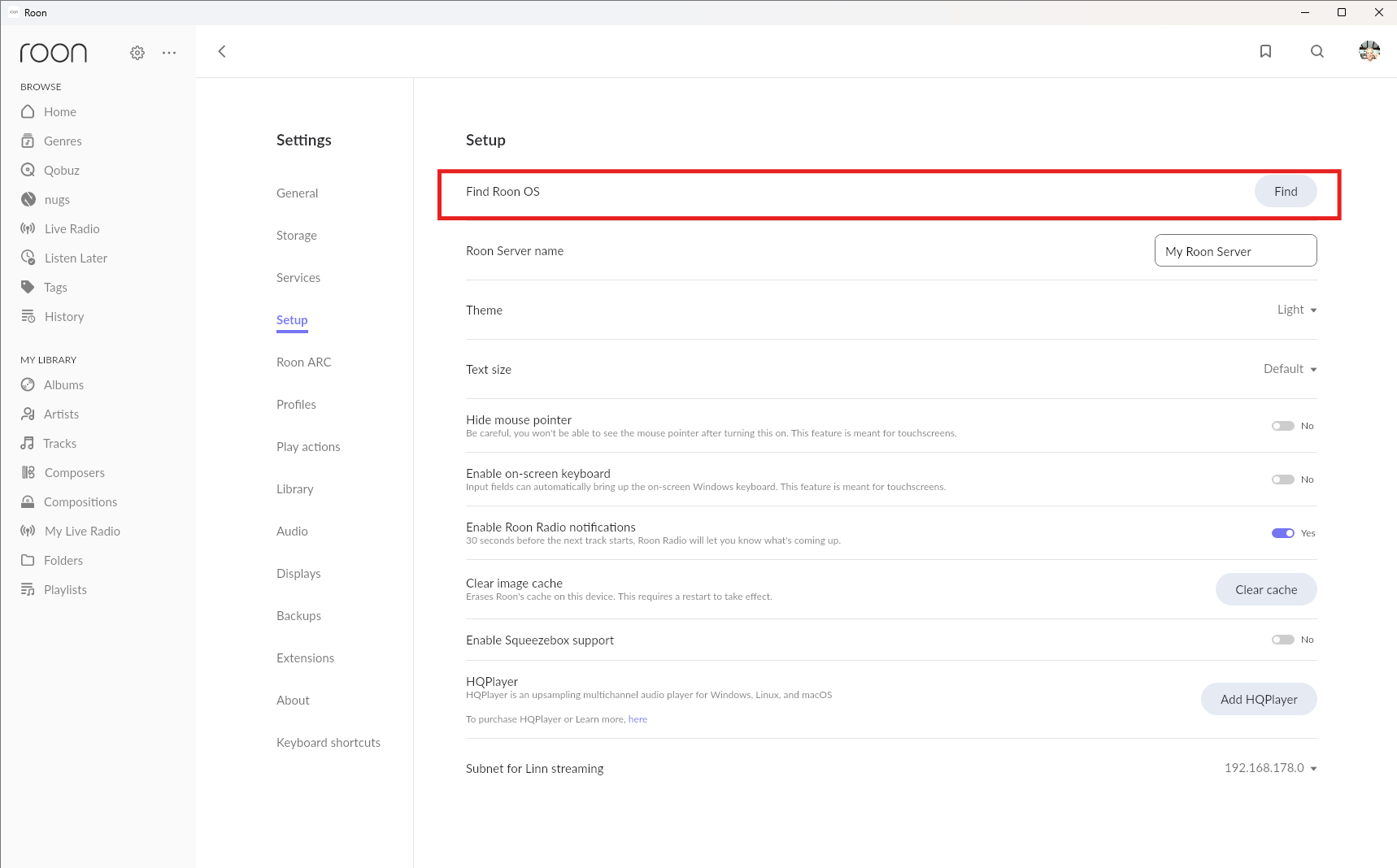Expand the Linn streaming subnet dropdown
The image size is (1397, 868).
[x=1270, y=768]
